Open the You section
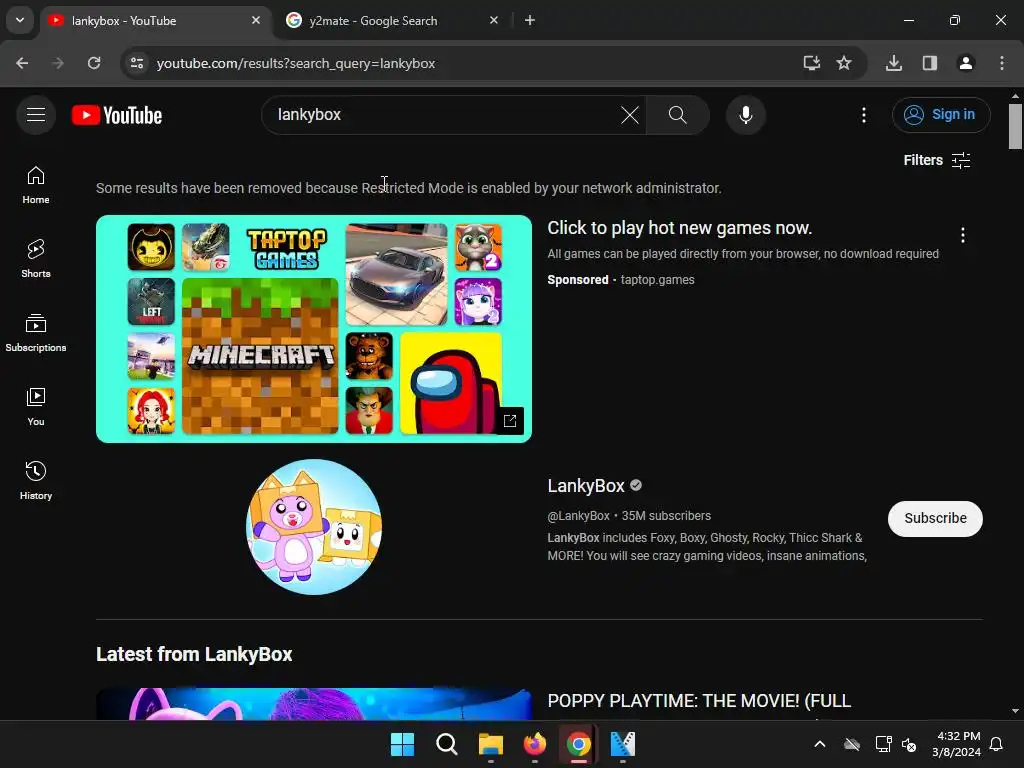 [x=36, y=406]
